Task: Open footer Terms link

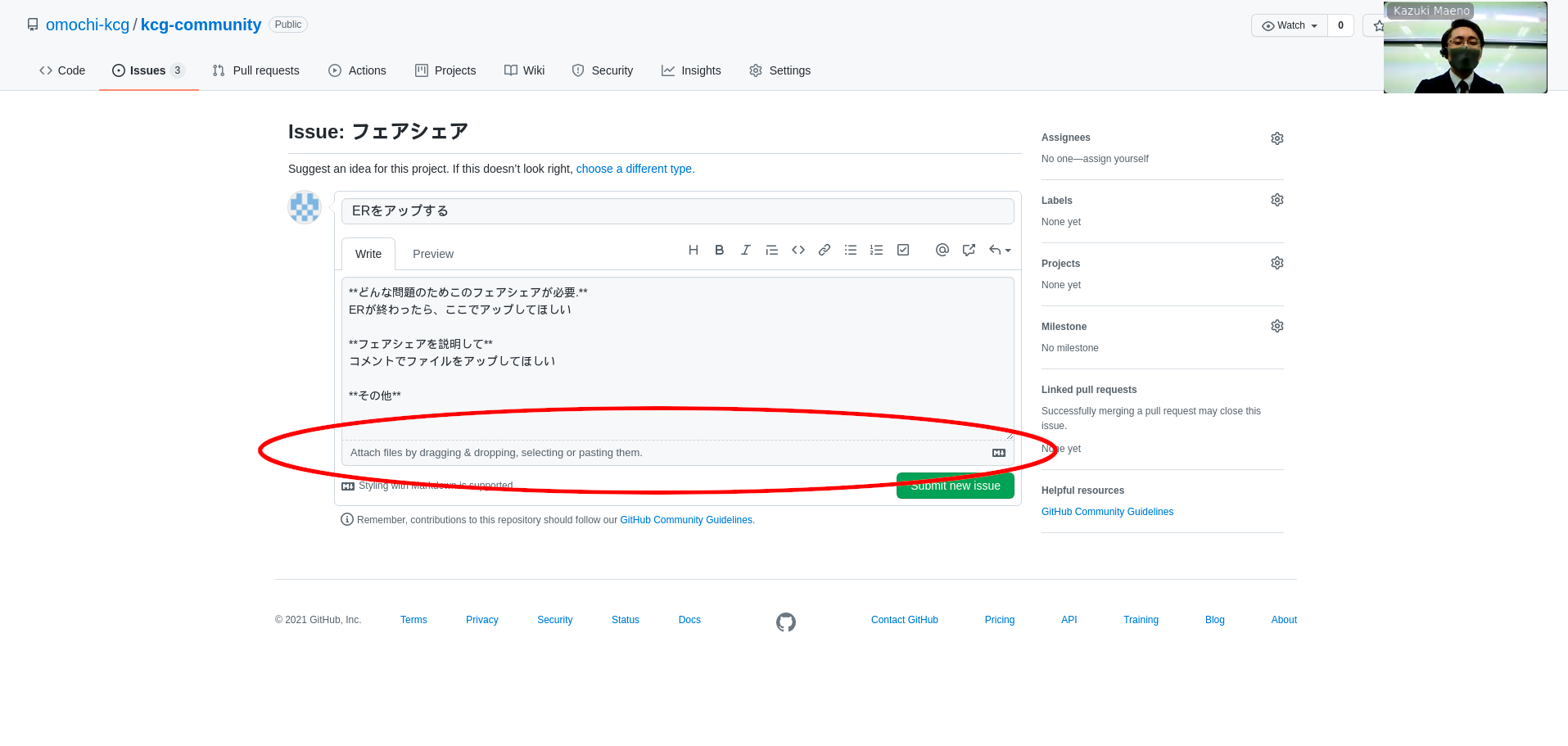Action: 413,620
